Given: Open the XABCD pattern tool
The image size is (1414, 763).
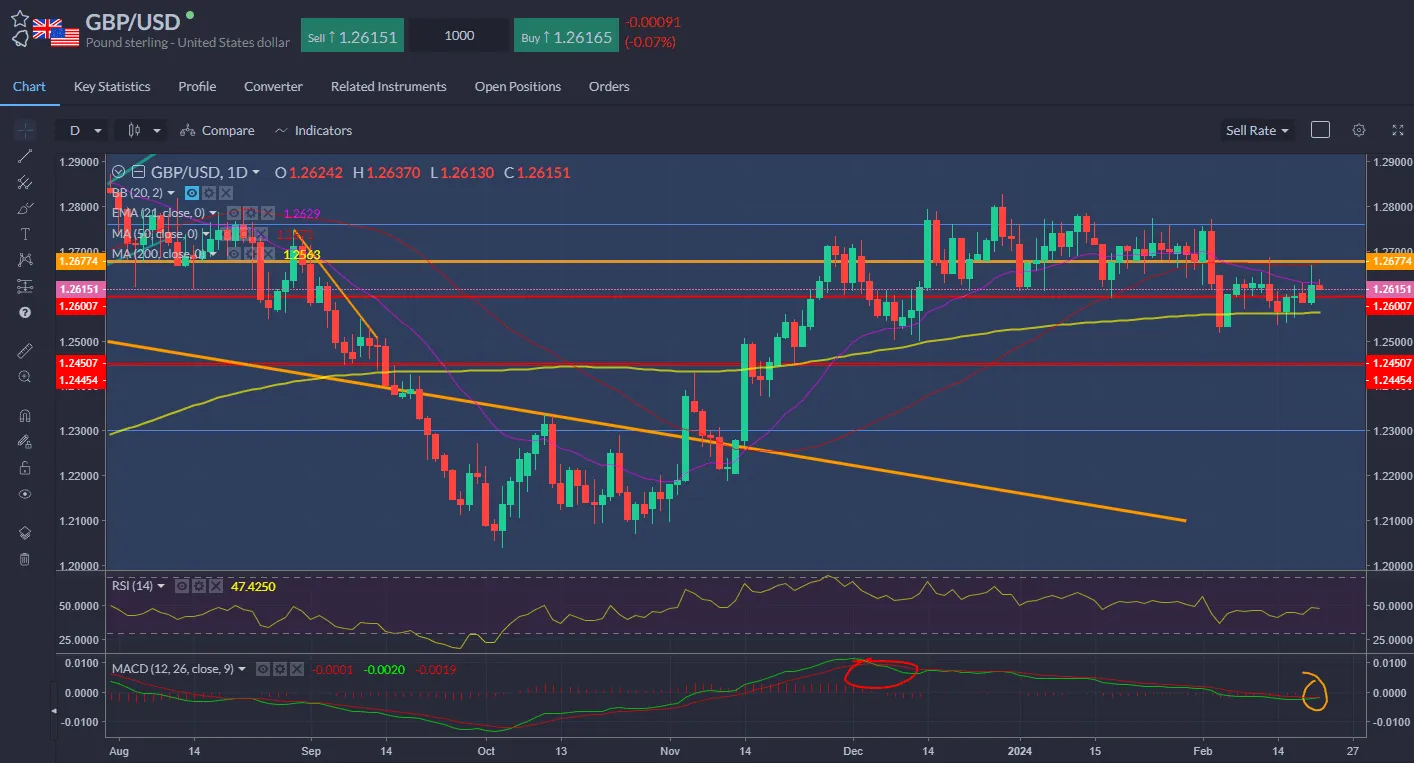Looking at the screenshot, I should point(25,259).
